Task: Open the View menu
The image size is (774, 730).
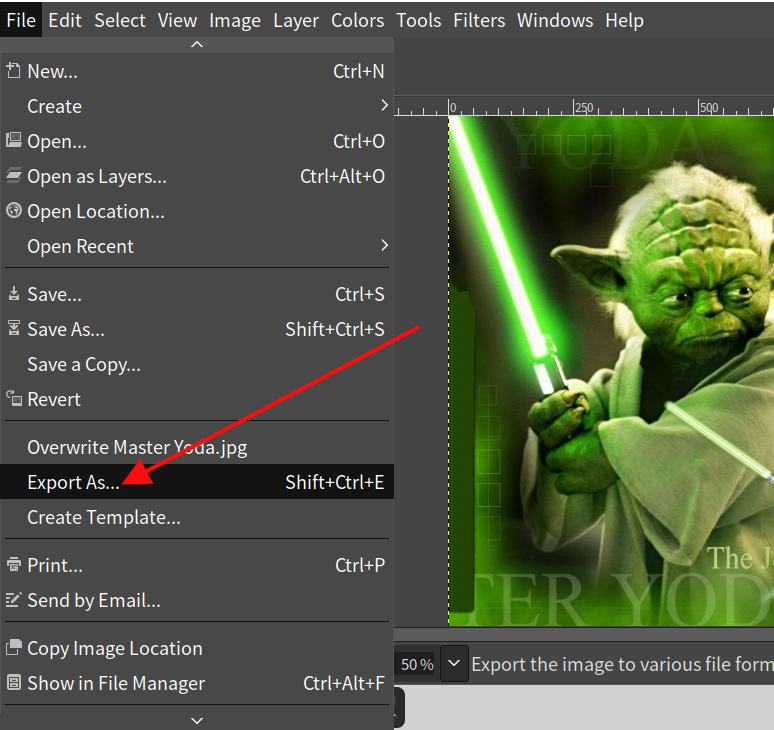Action: [x=177, y=20]
